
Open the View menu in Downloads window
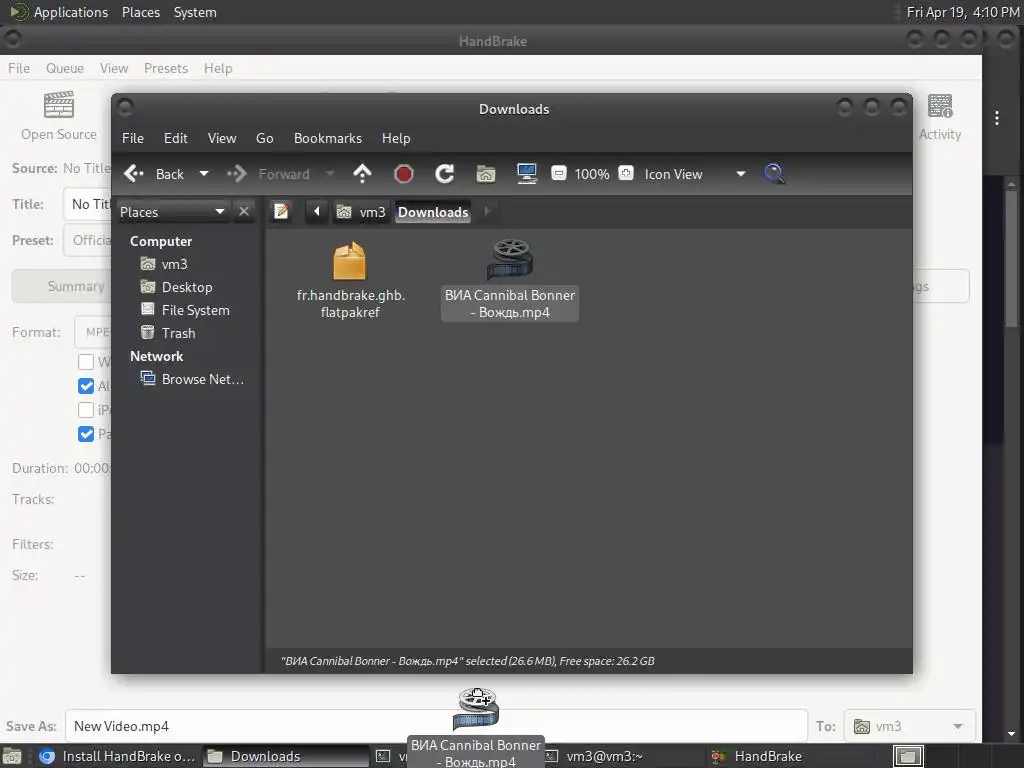(222, 138)
